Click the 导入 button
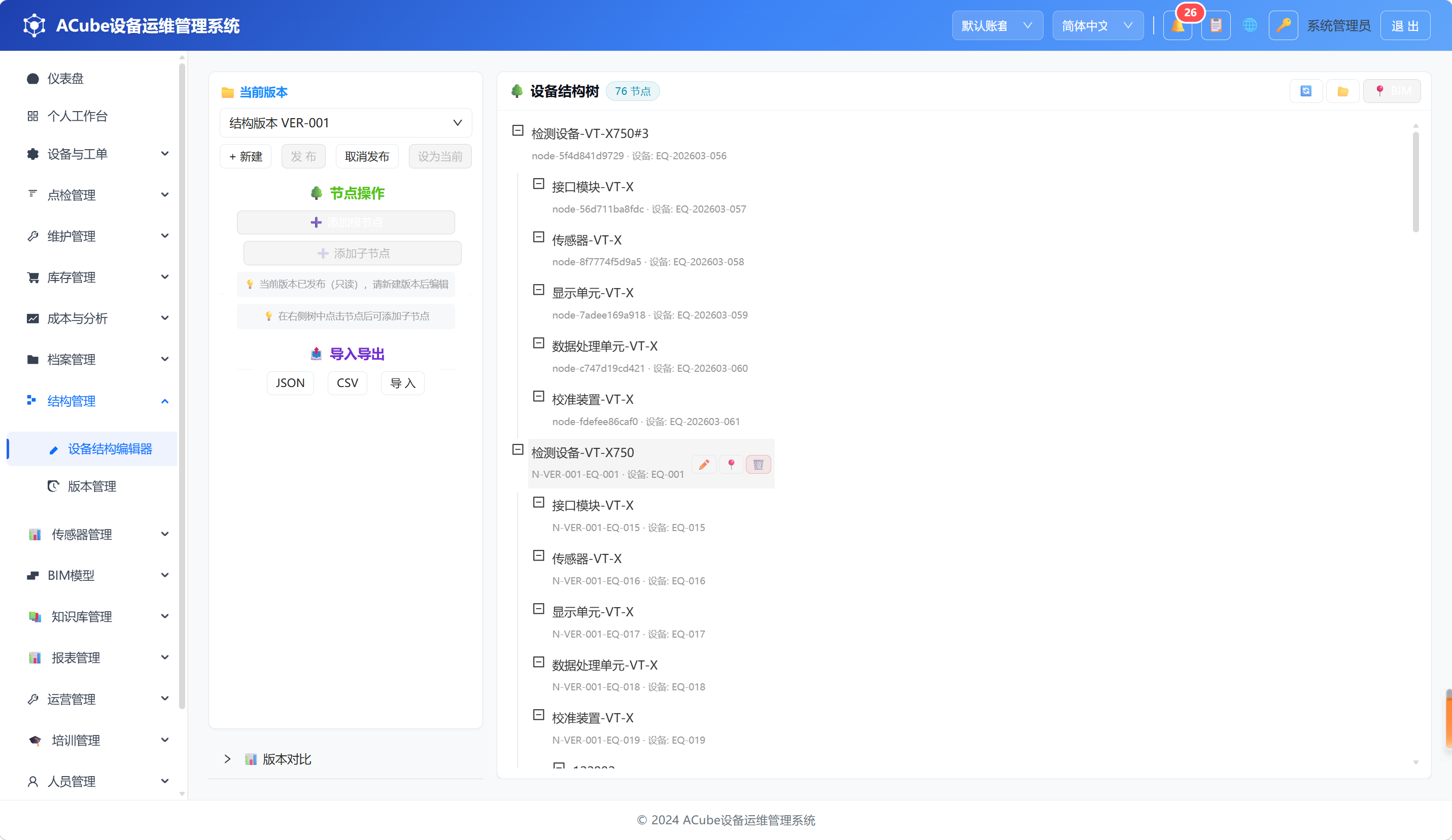 [403, 383]
